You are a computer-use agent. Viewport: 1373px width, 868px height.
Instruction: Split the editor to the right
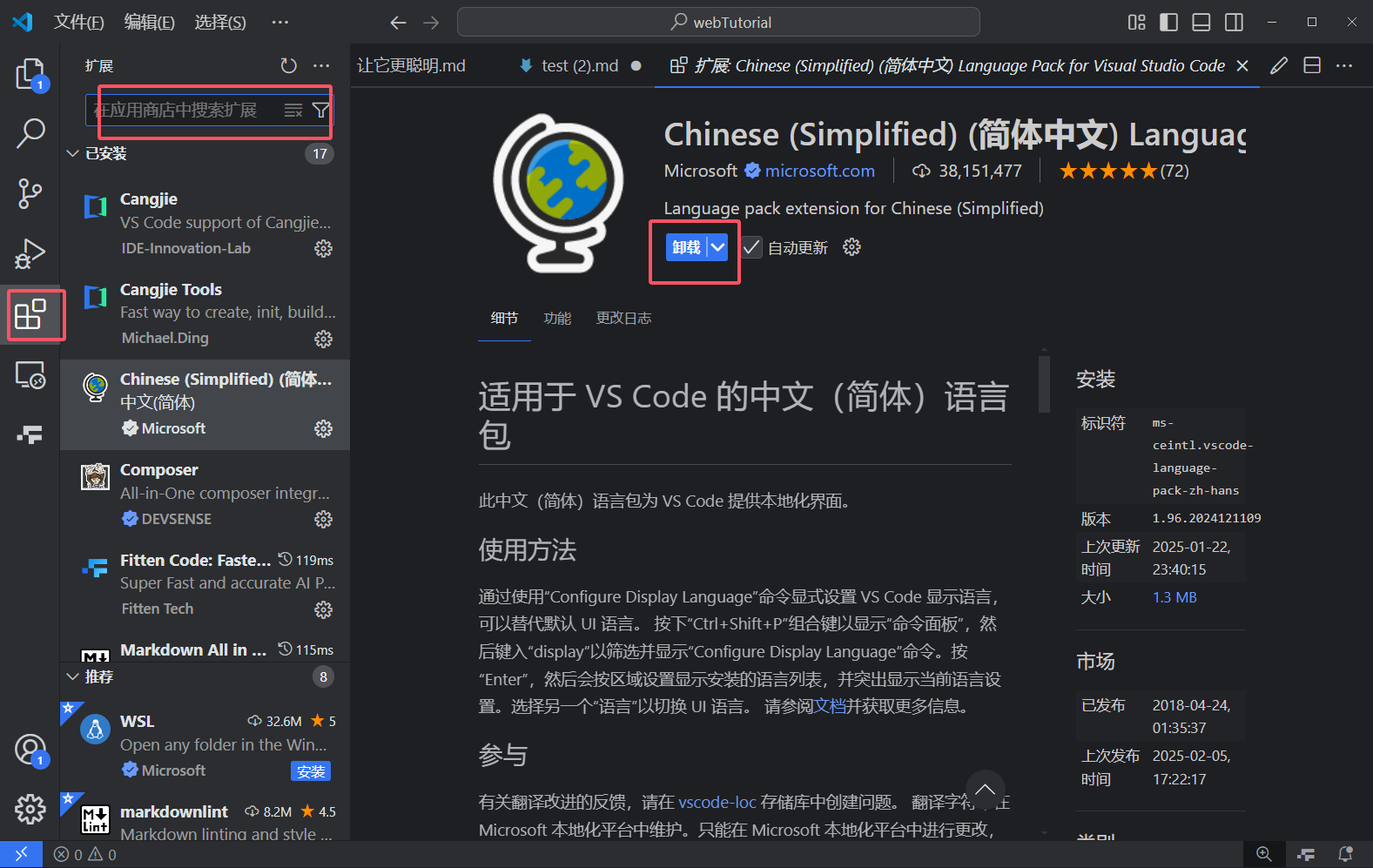point(1312,65)
